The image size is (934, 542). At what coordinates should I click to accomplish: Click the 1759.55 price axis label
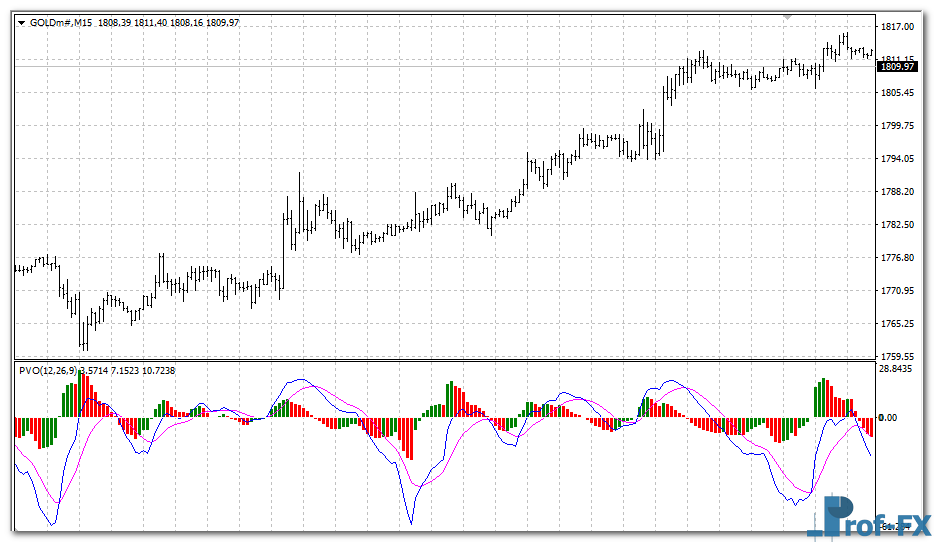[896, 356]
